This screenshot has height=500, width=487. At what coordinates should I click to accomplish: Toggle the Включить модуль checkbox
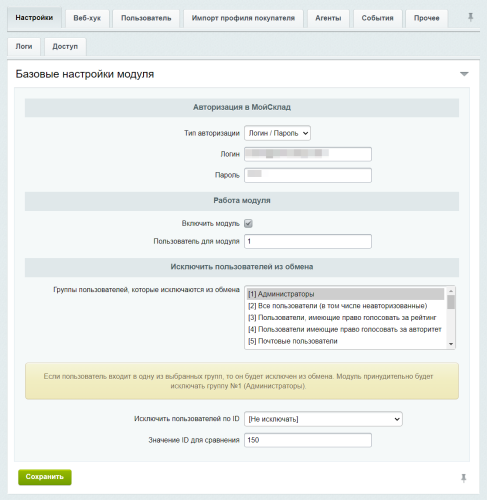tap(248, 223)
